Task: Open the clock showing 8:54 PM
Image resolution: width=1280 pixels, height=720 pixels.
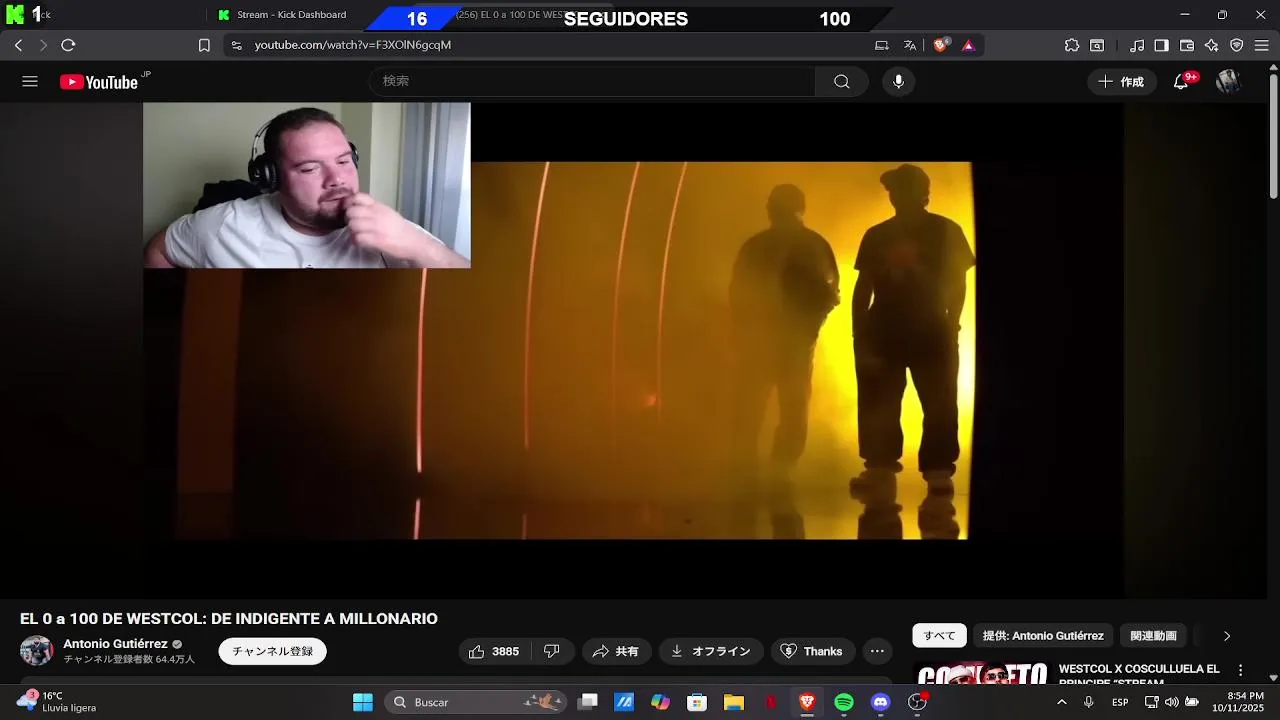Action: coord(1238,702)
